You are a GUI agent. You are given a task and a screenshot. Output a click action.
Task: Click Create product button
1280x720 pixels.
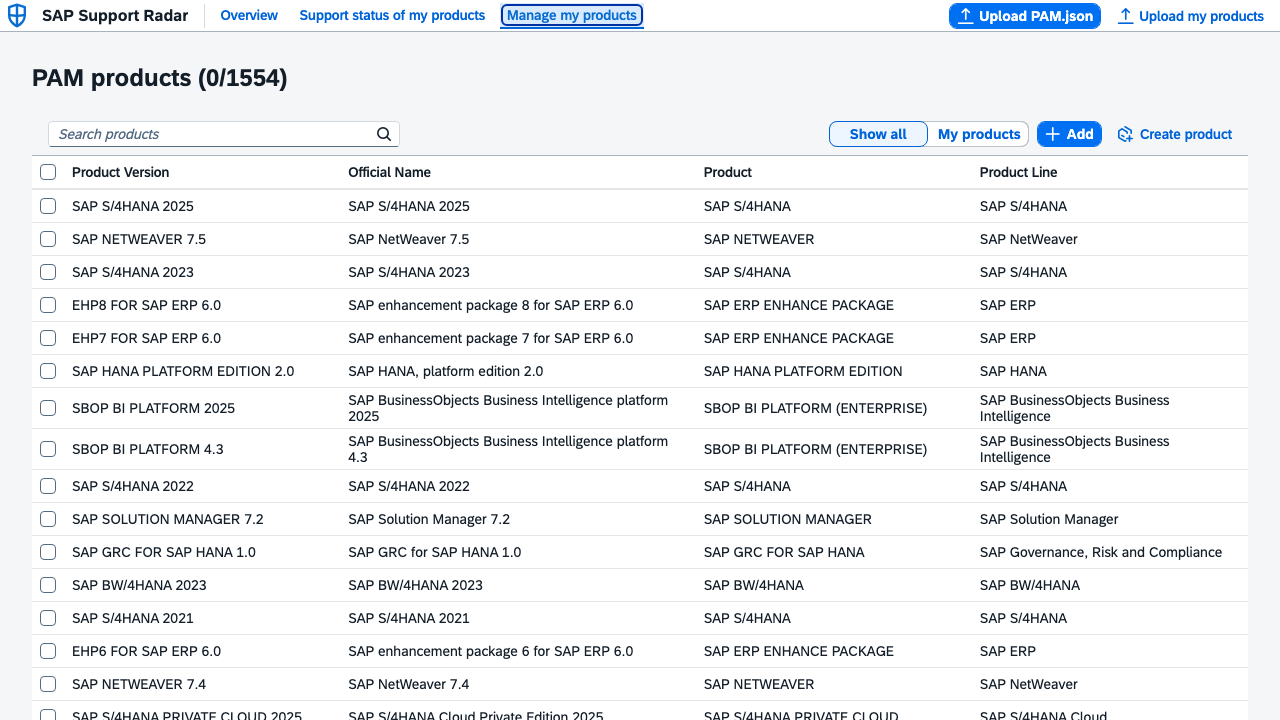tap(1175, 134)
